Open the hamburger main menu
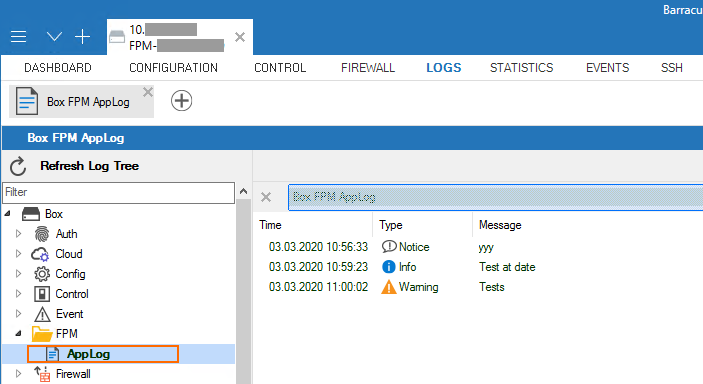The image size is (703, 384). click(18, 36)
